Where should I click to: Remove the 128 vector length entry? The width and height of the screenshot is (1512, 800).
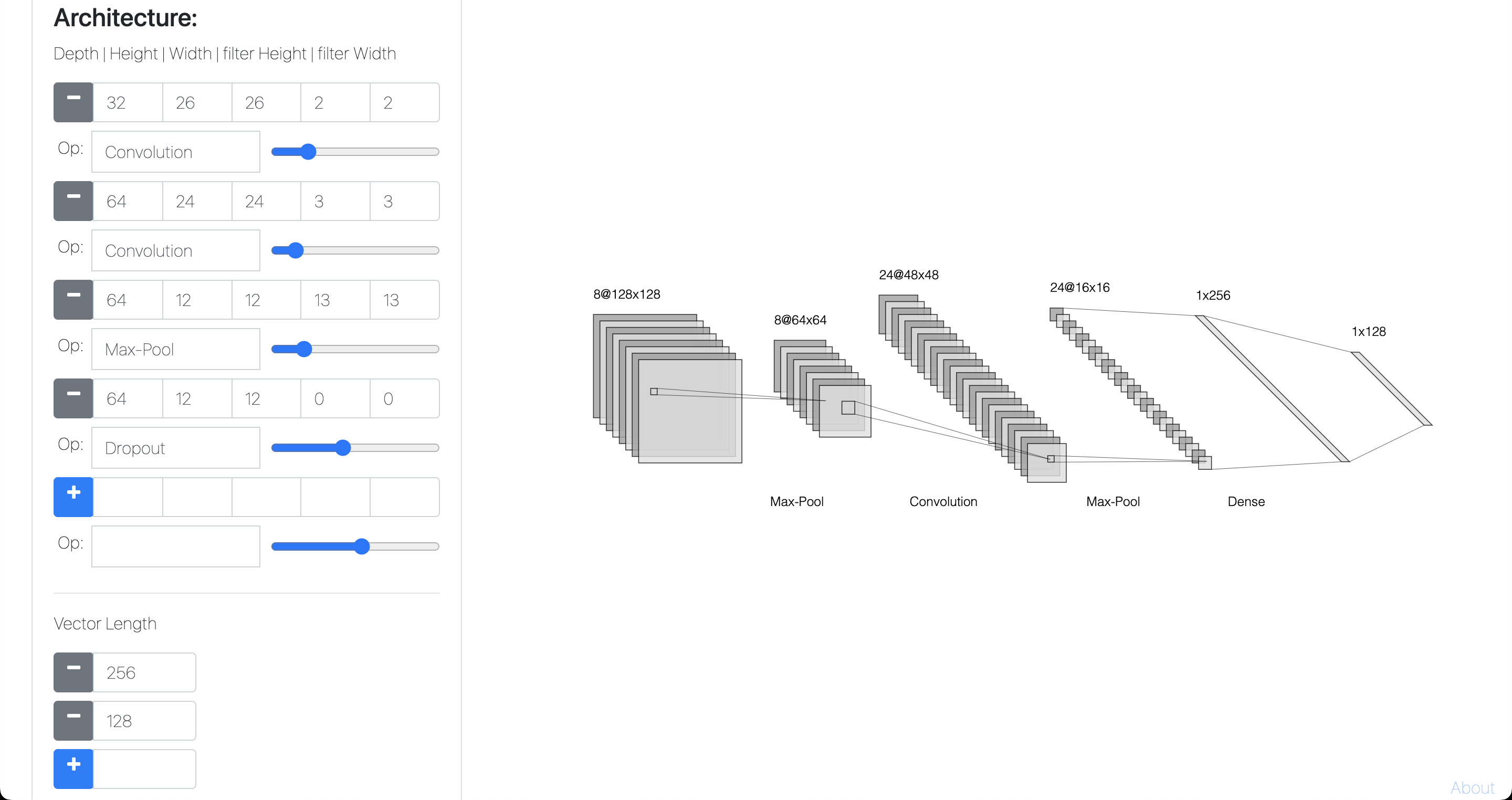point(73,720)
